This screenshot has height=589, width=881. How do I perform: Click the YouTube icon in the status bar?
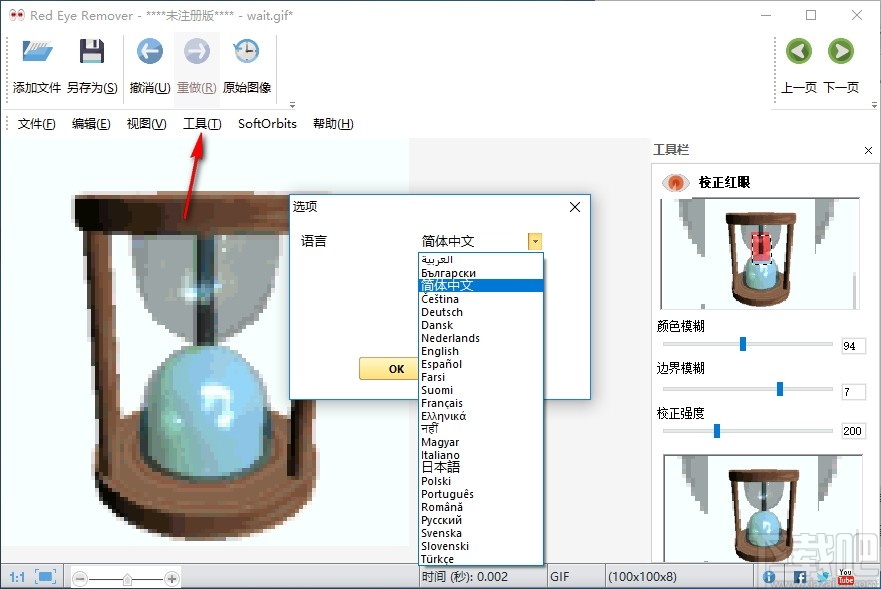coord(845,576)
